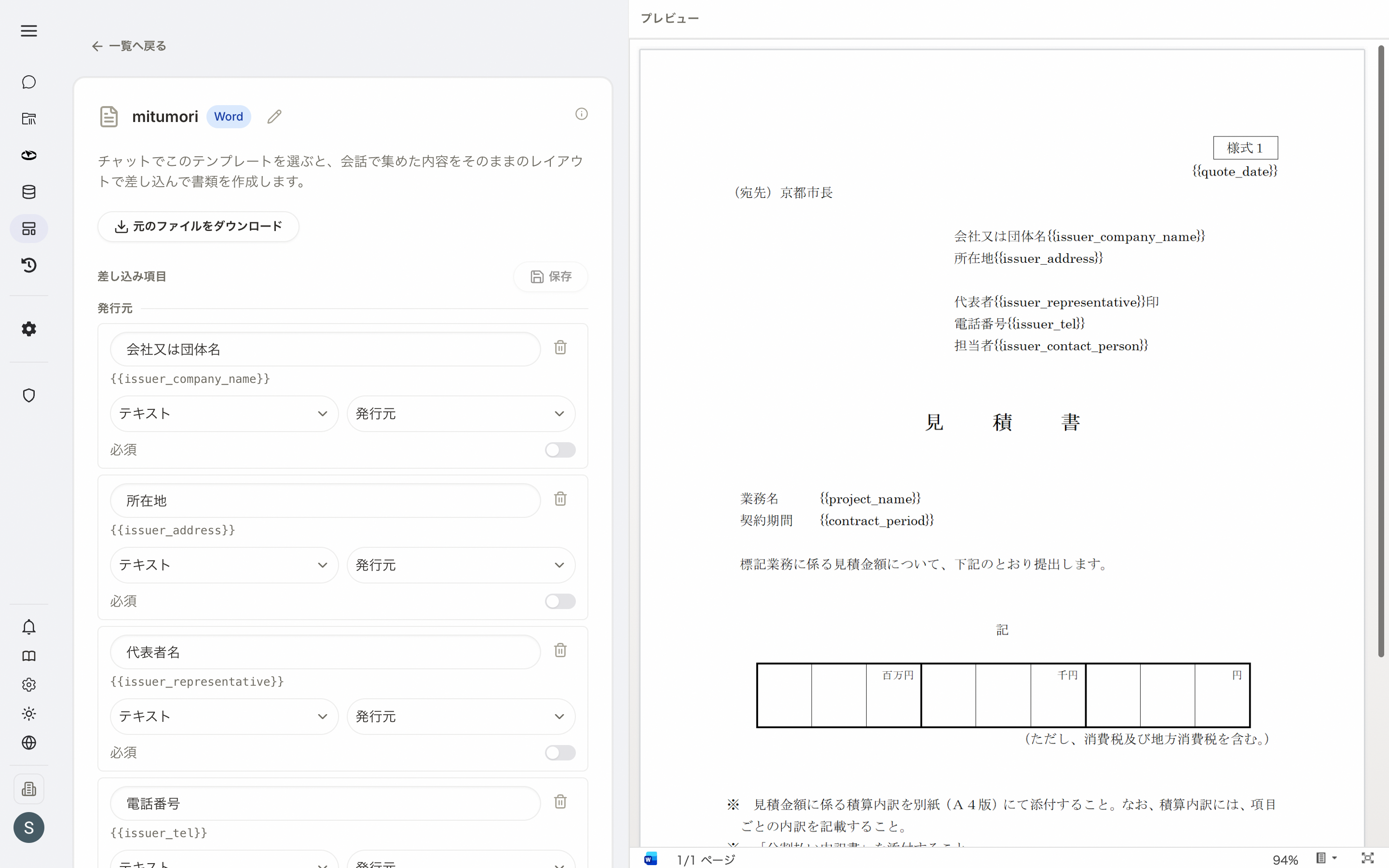Open the 発行元 group dropdown for 代表者名
This screenshot has width=1389, height=868.
coord(460,717)
